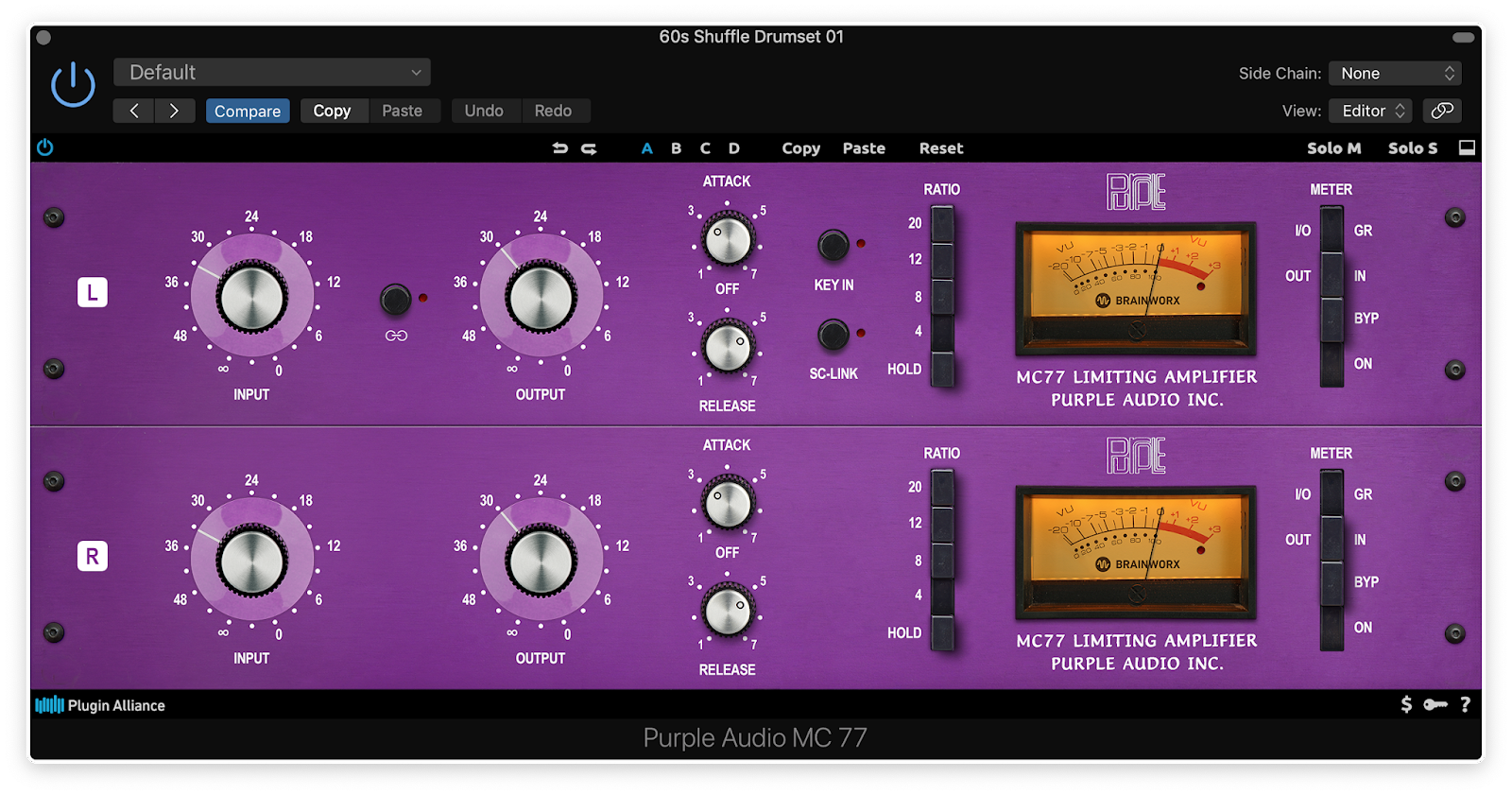Click the plugin redo arrow icon
Image resolution: width=1512 pixels, height=795 pixels.
pyautogui.click(x=589, y=148)
